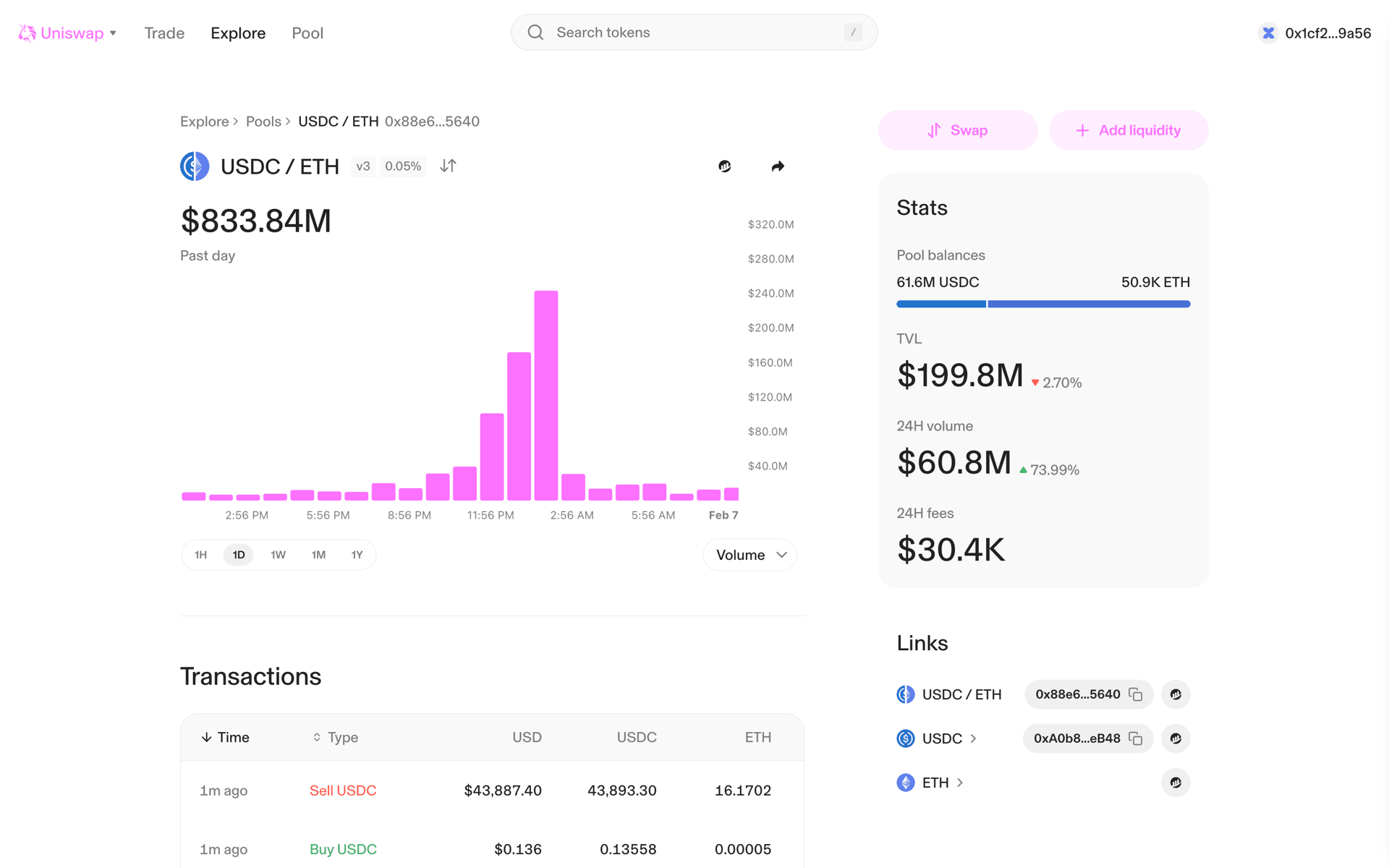Click the search magnifier icon

click(535, 33)
